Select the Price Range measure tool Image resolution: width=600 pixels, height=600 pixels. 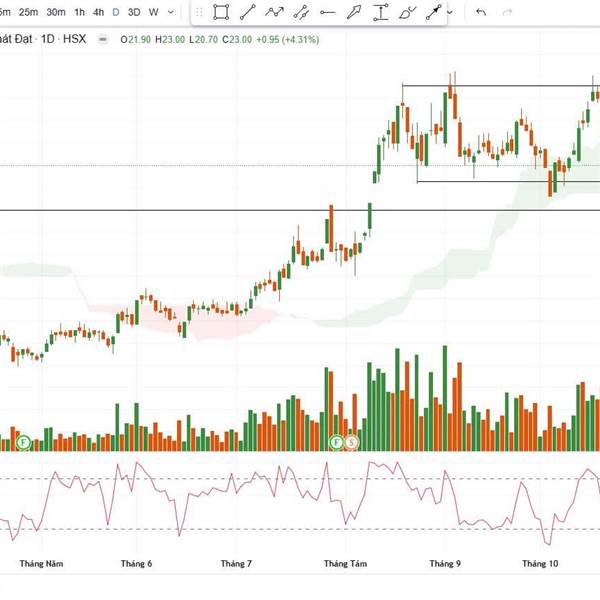click(381, 12)
